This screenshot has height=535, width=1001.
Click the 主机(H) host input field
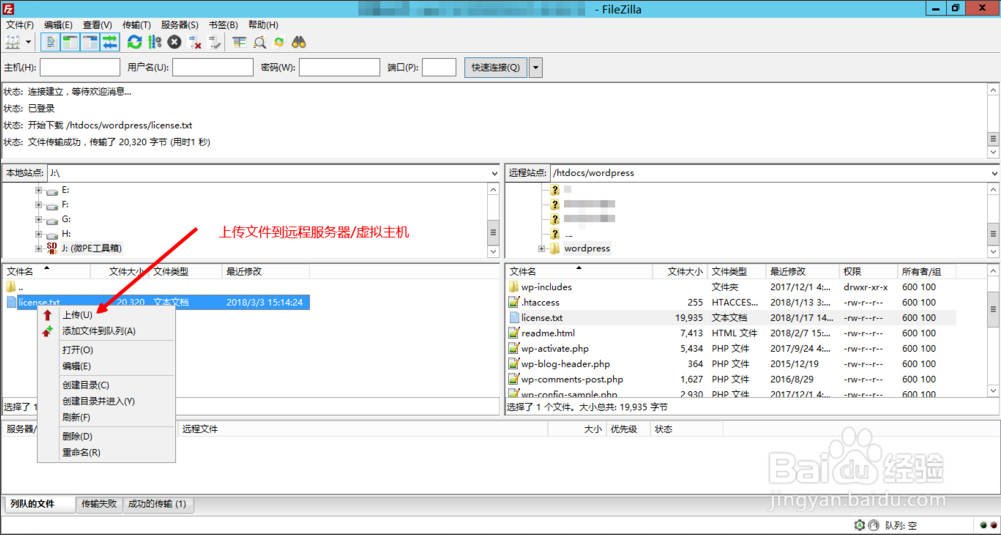(x=80, y=67)
